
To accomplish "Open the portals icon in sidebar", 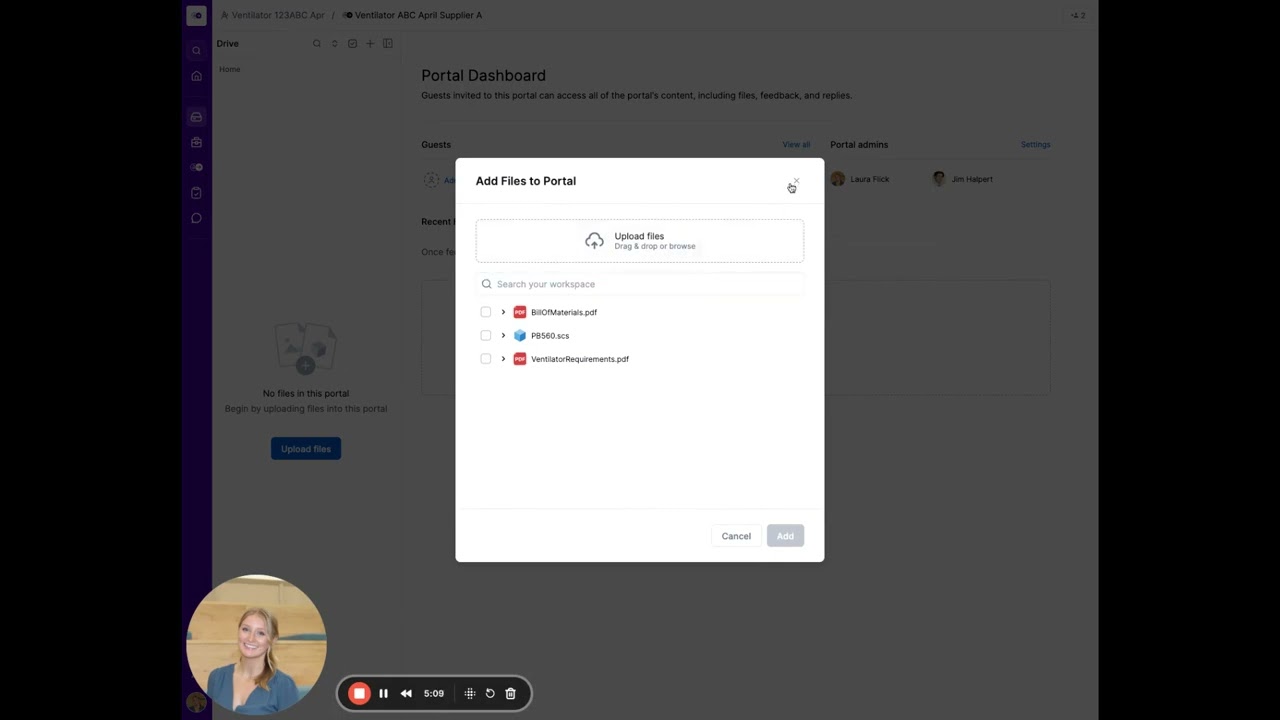I will point(196,167).
